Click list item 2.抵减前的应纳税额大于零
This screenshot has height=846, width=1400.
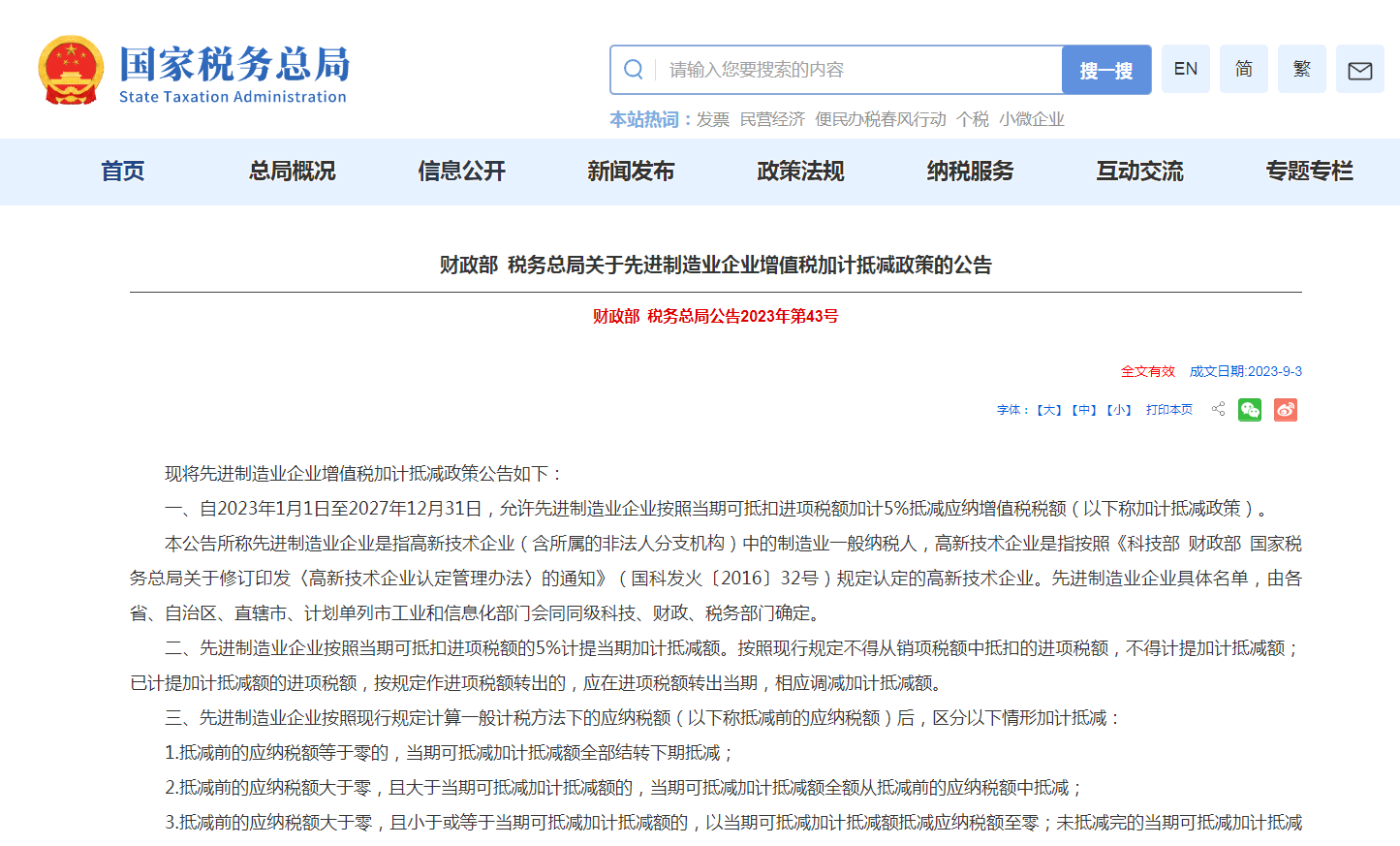625,788
